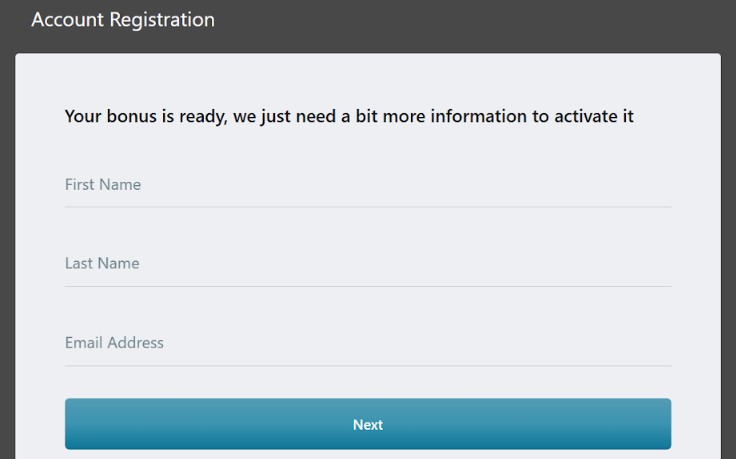Click the First Name input field

[368, 185]
